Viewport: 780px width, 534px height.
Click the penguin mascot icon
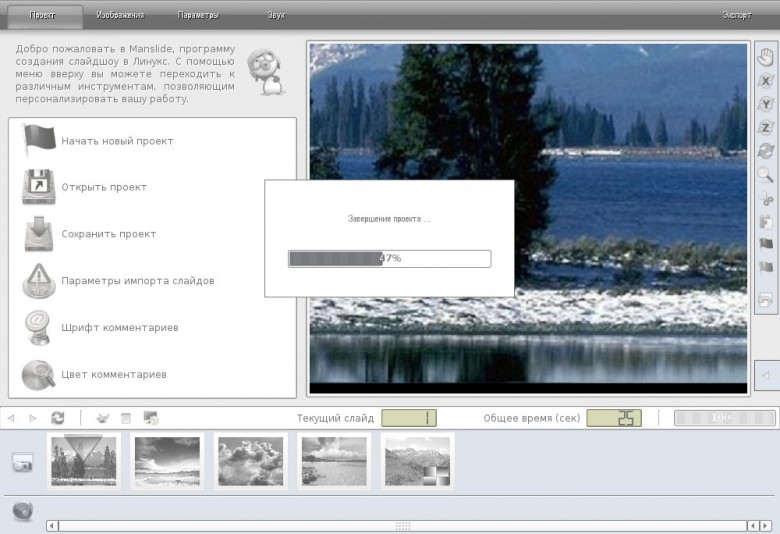[x=267, y=72]
